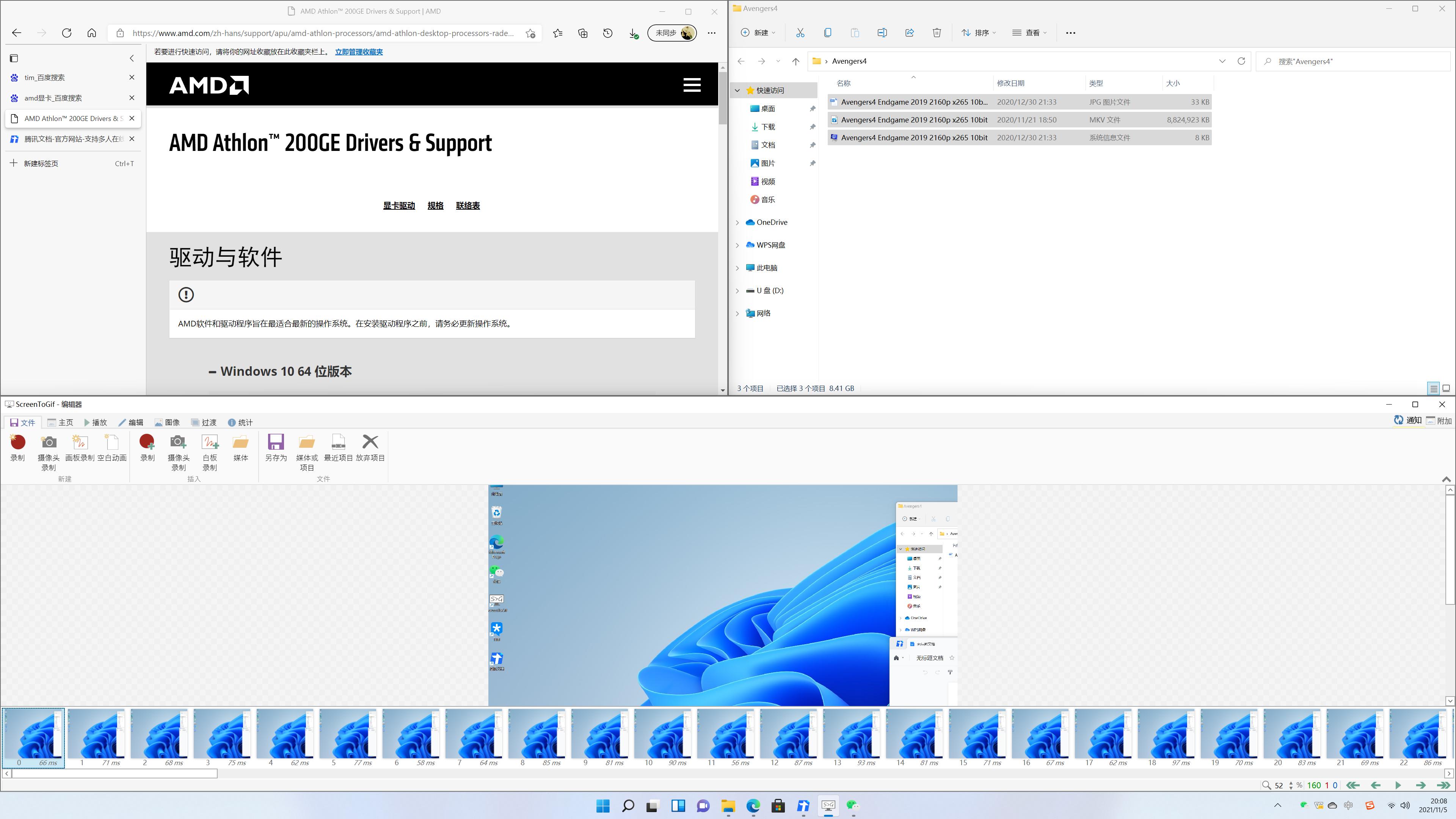Switch Explorer to details view layout
1456x819 pixels.
1433,388
